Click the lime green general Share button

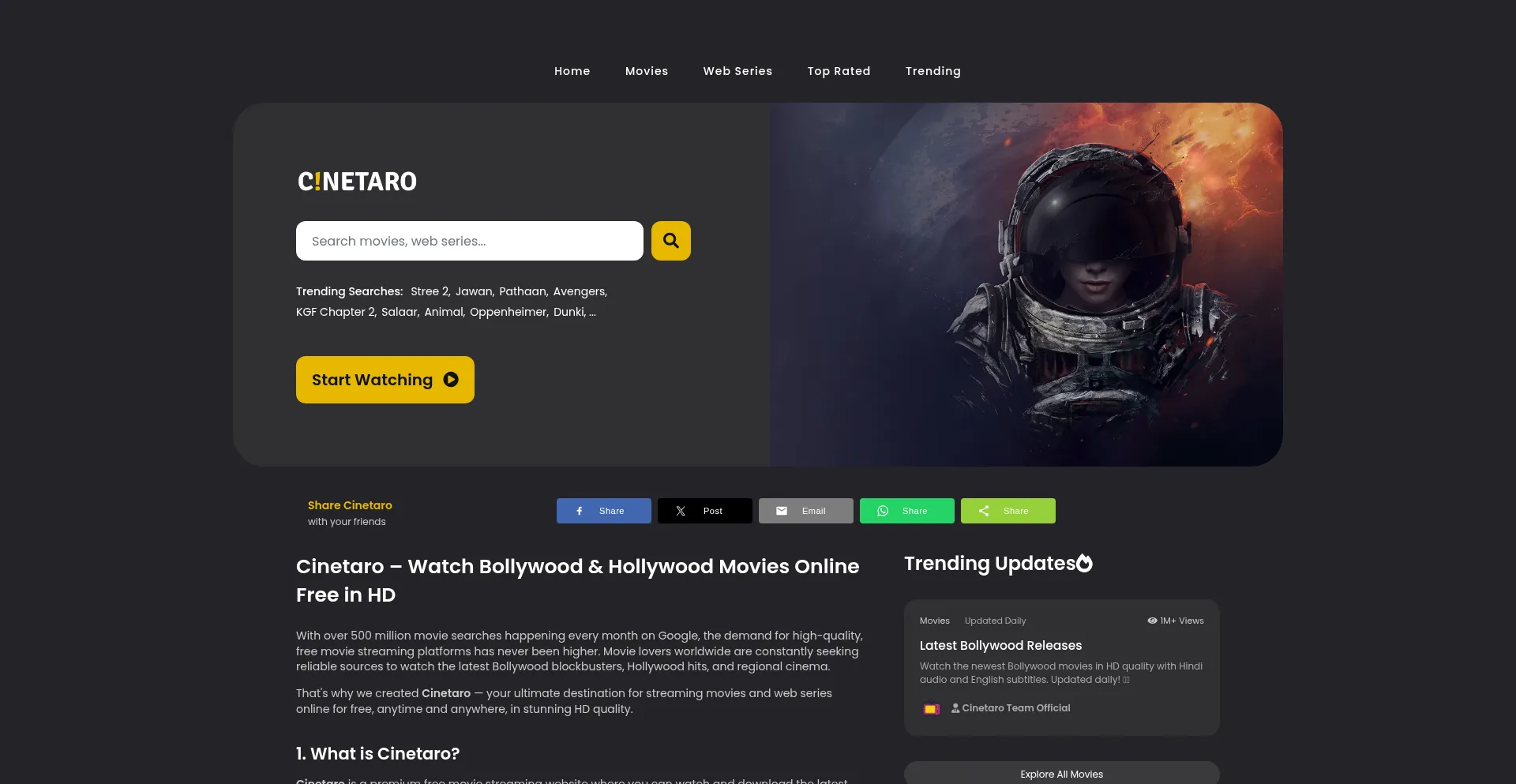pyautogui.click(x=1008, y=511)
